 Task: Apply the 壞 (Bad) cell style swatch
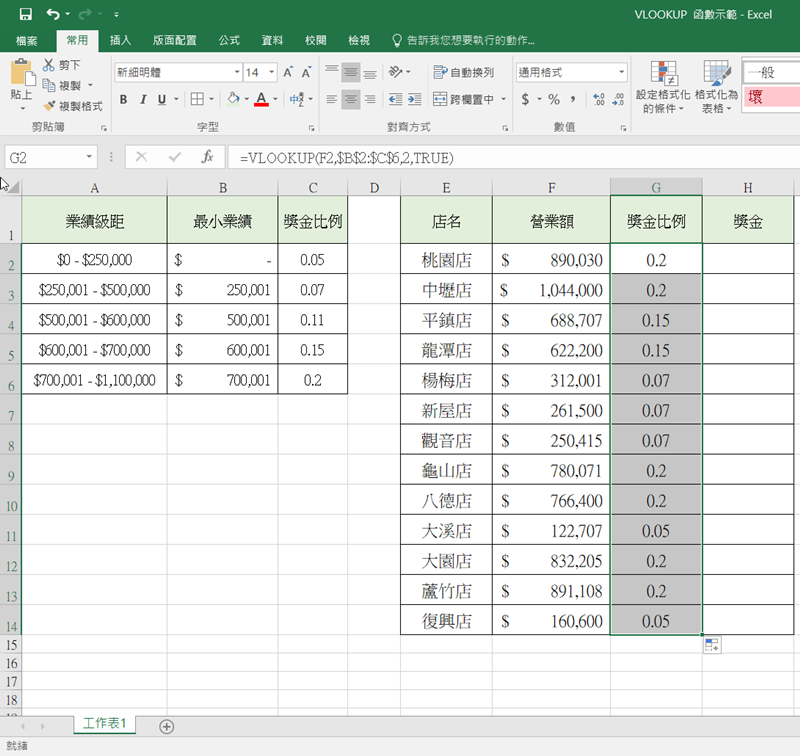tap(770, 97)
